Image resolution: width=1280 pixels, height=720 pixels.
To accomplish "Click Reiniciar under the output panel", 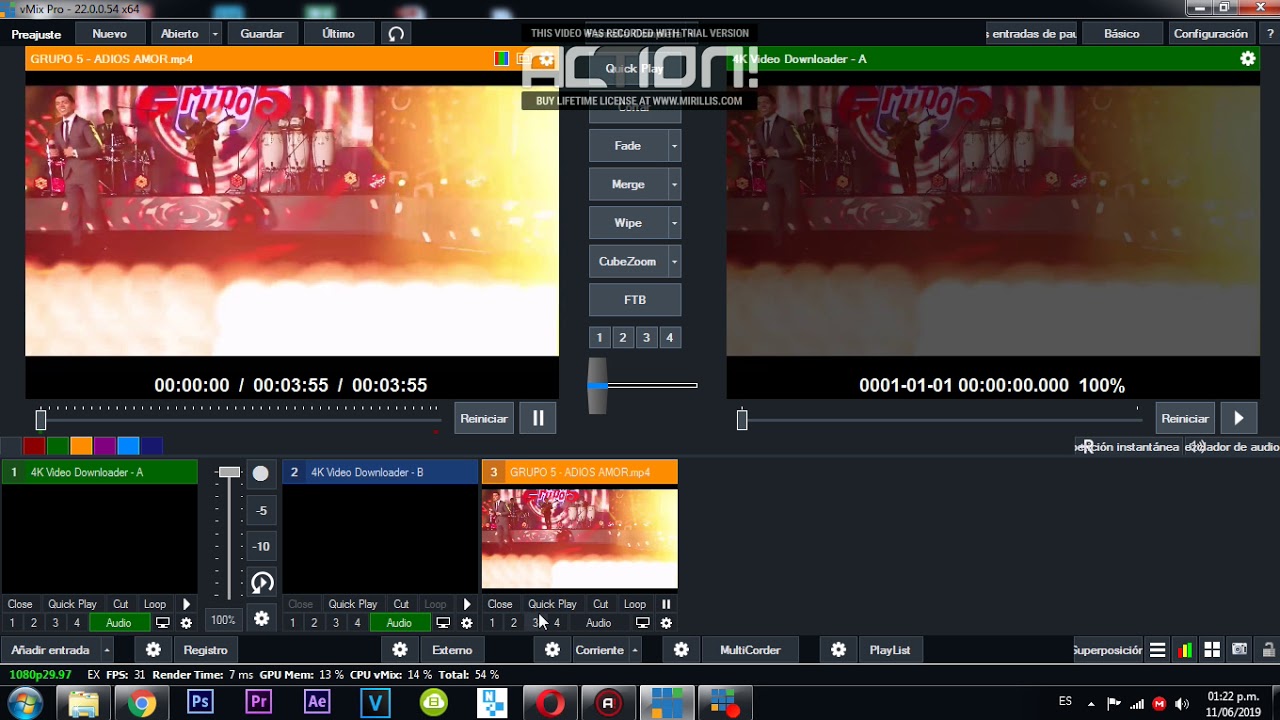I will pos(1185,419).
